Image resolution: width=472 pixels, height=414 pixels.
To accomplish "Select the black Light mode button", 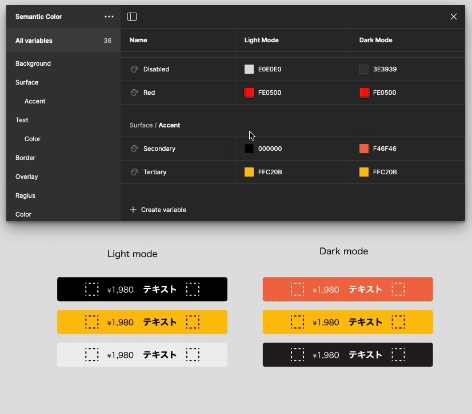I will pyautogui.click(x=142, y=289).
